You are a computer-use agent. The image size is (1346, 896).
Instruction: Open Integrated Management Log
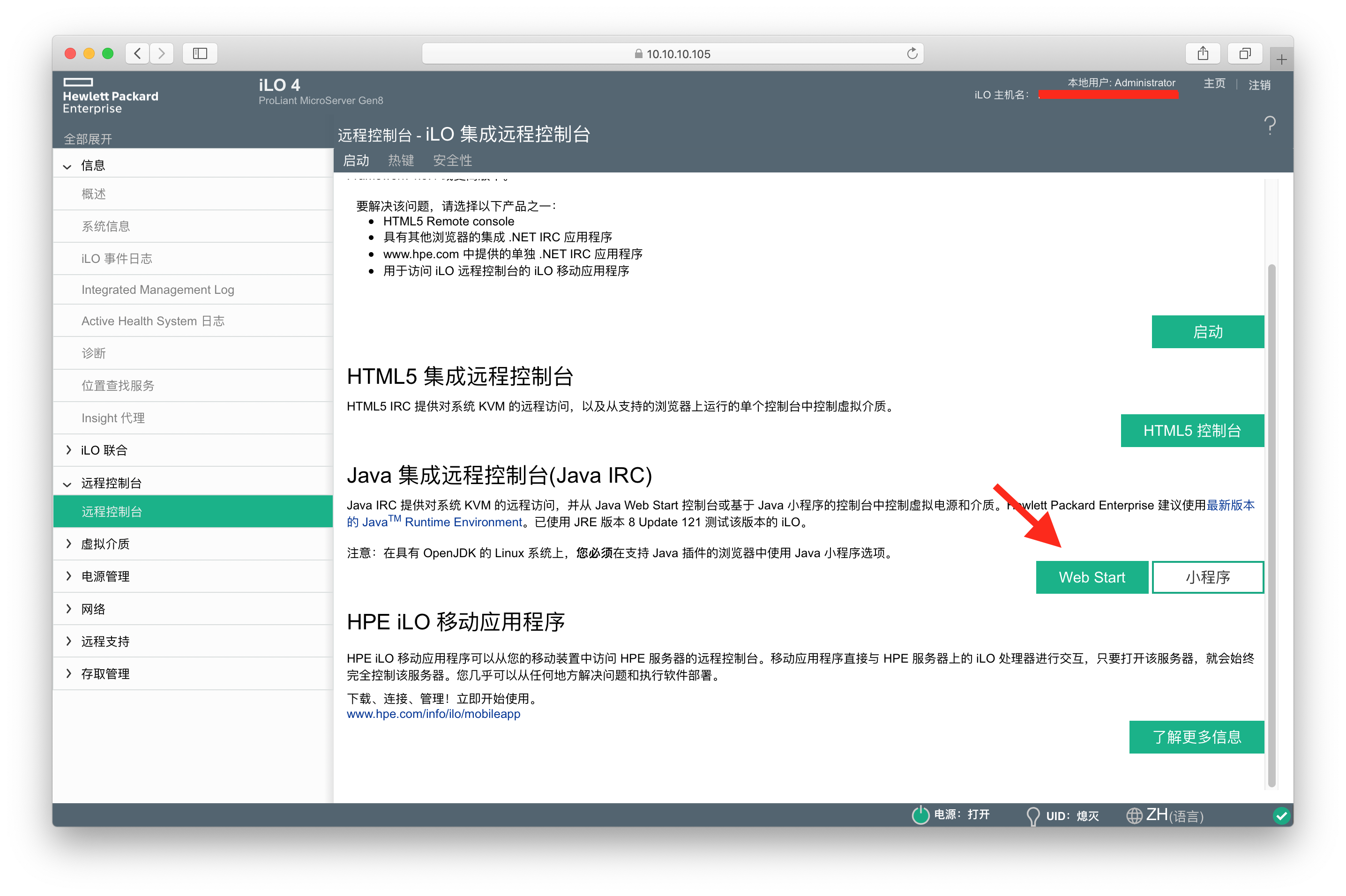pos(193,290)
